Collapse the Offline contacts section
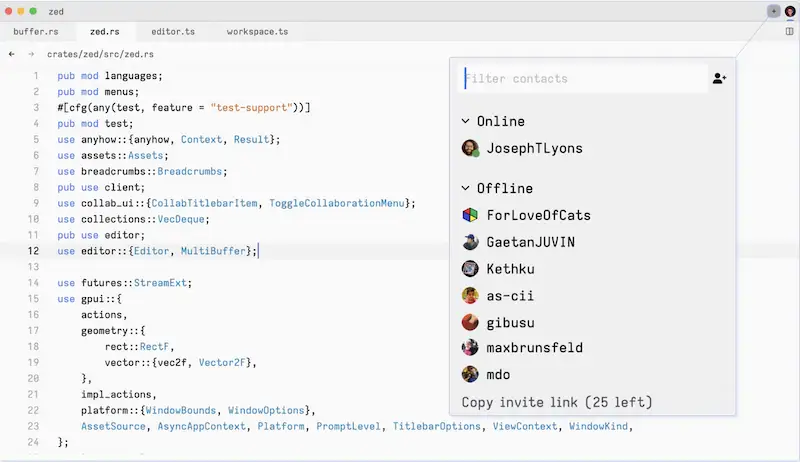 [466, 188]
